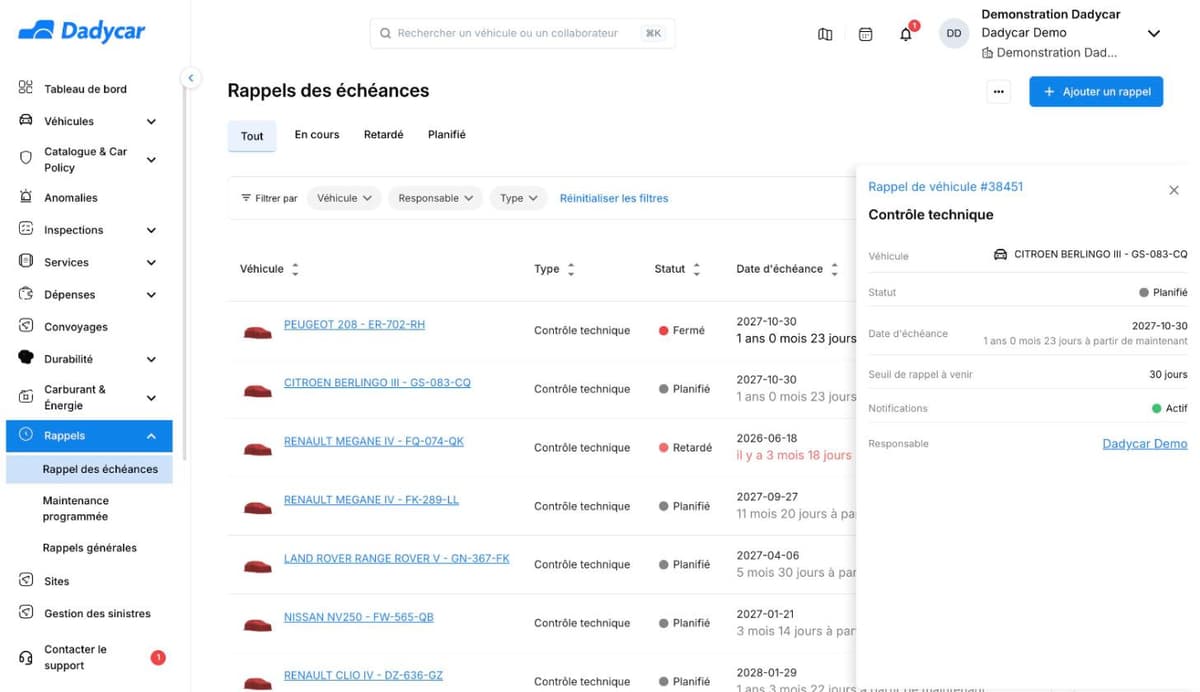Open PEUGEOT 208 - ER-702-RH link
The image size is (1200, 692).
coord(354,325)
